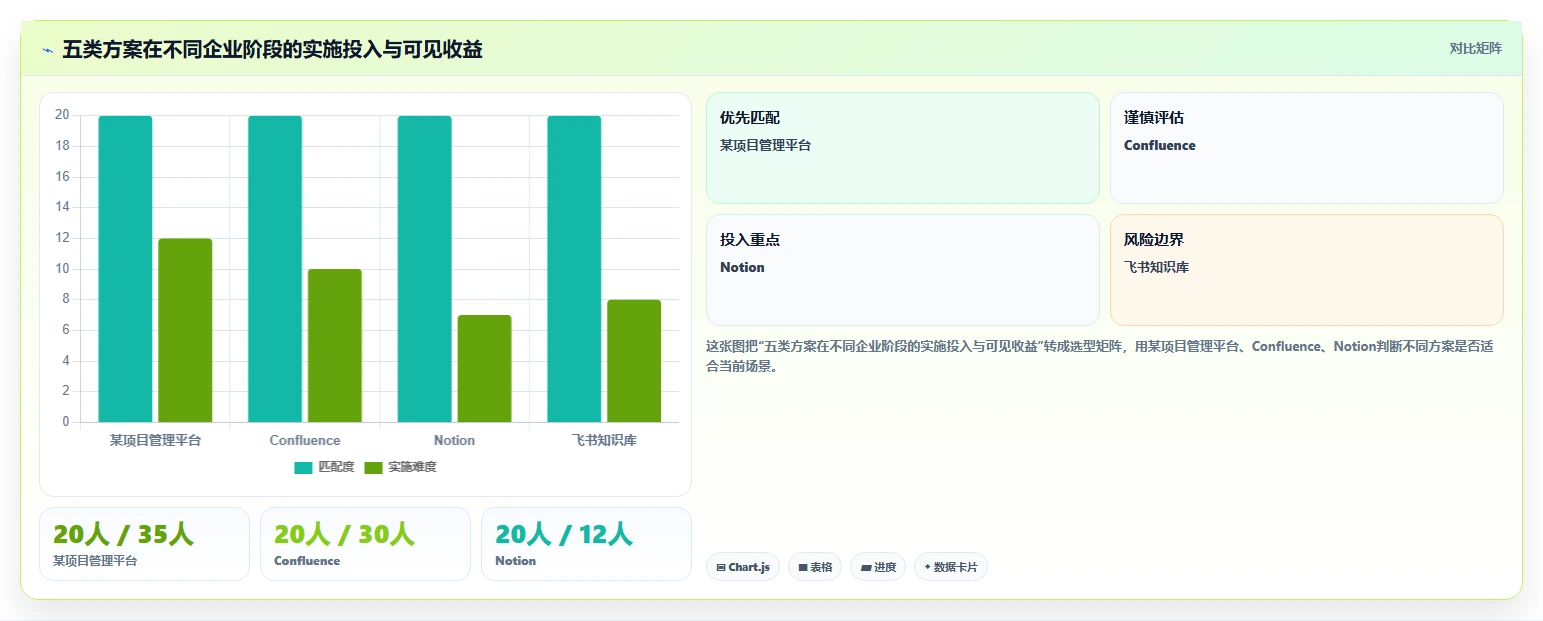
Task: Open the 谨慎评估 card
Action: [1307, 148]
